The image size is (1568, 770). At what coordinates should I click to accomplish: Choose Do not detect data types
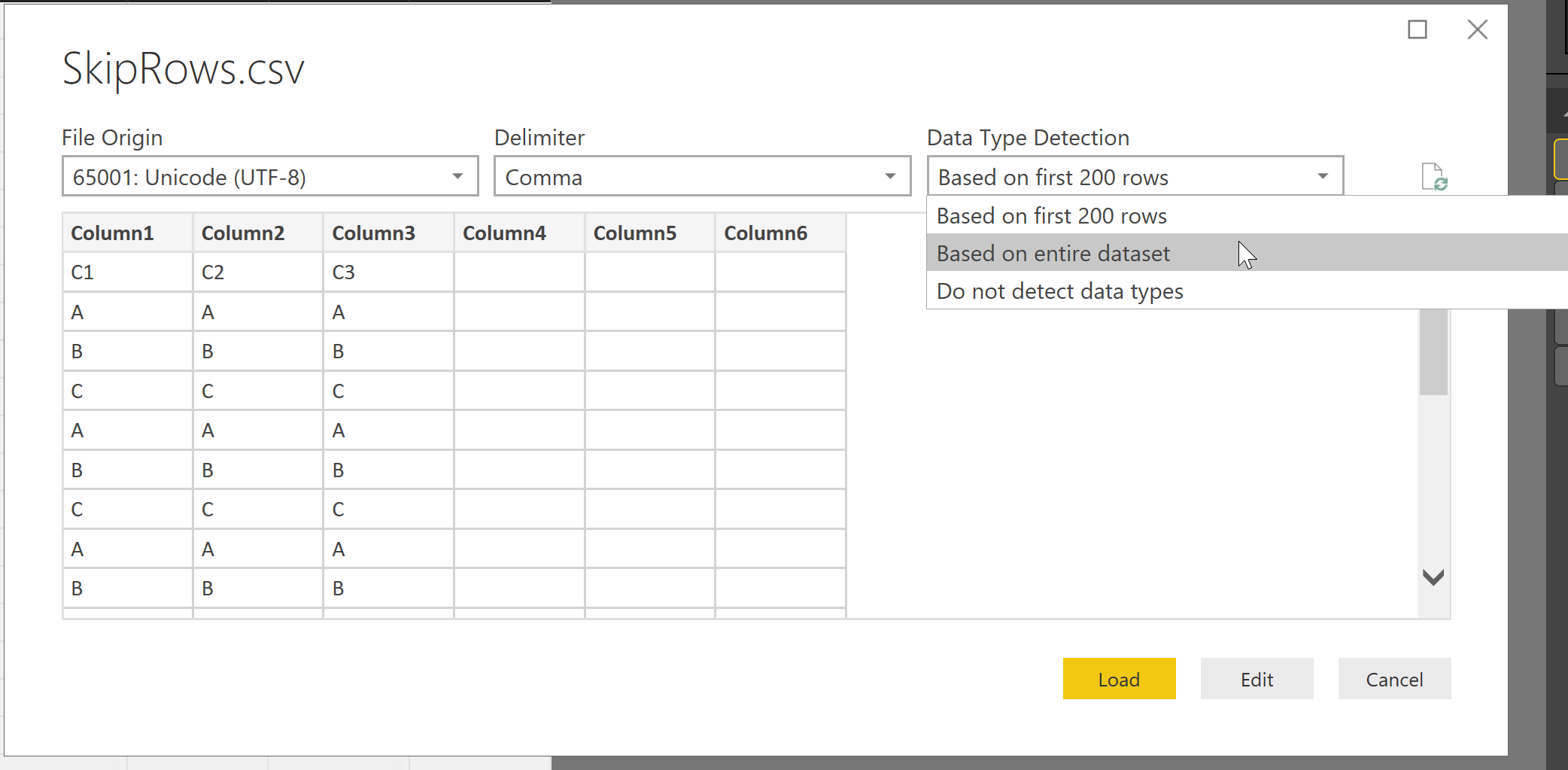point(1247,291)
